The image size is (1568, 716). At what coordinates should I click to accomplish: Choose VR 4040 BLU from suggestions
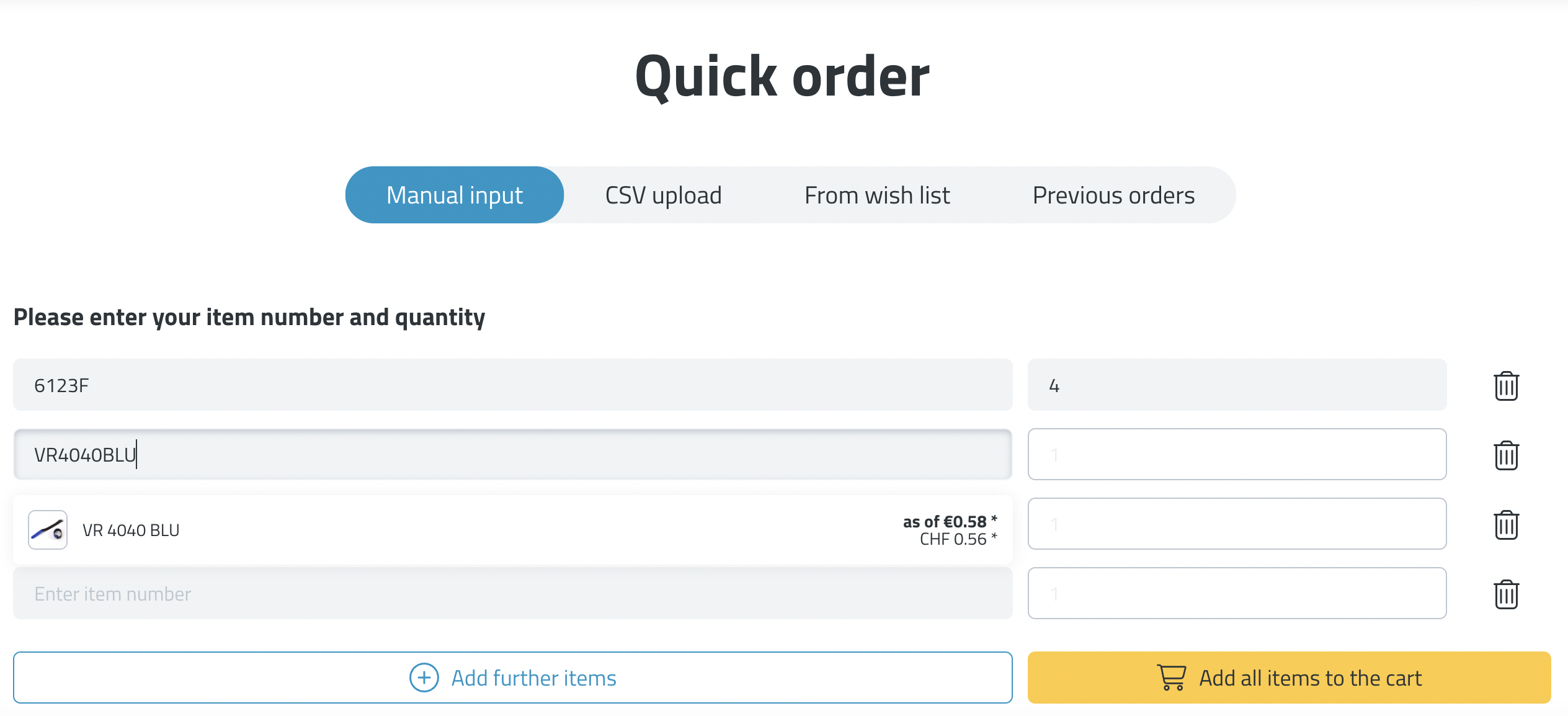coord(131,530)
